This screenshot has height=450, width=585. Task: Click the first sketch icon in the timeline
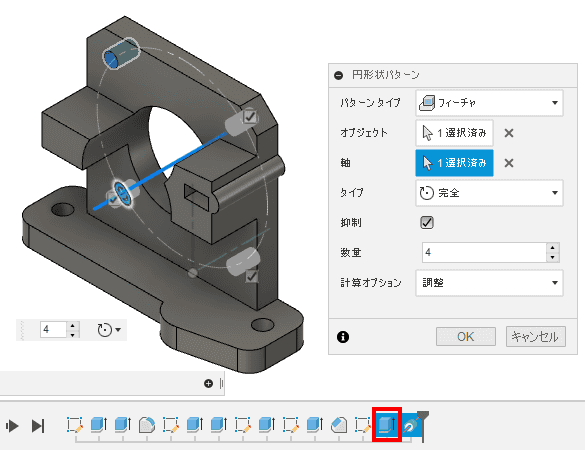point(75,425)
